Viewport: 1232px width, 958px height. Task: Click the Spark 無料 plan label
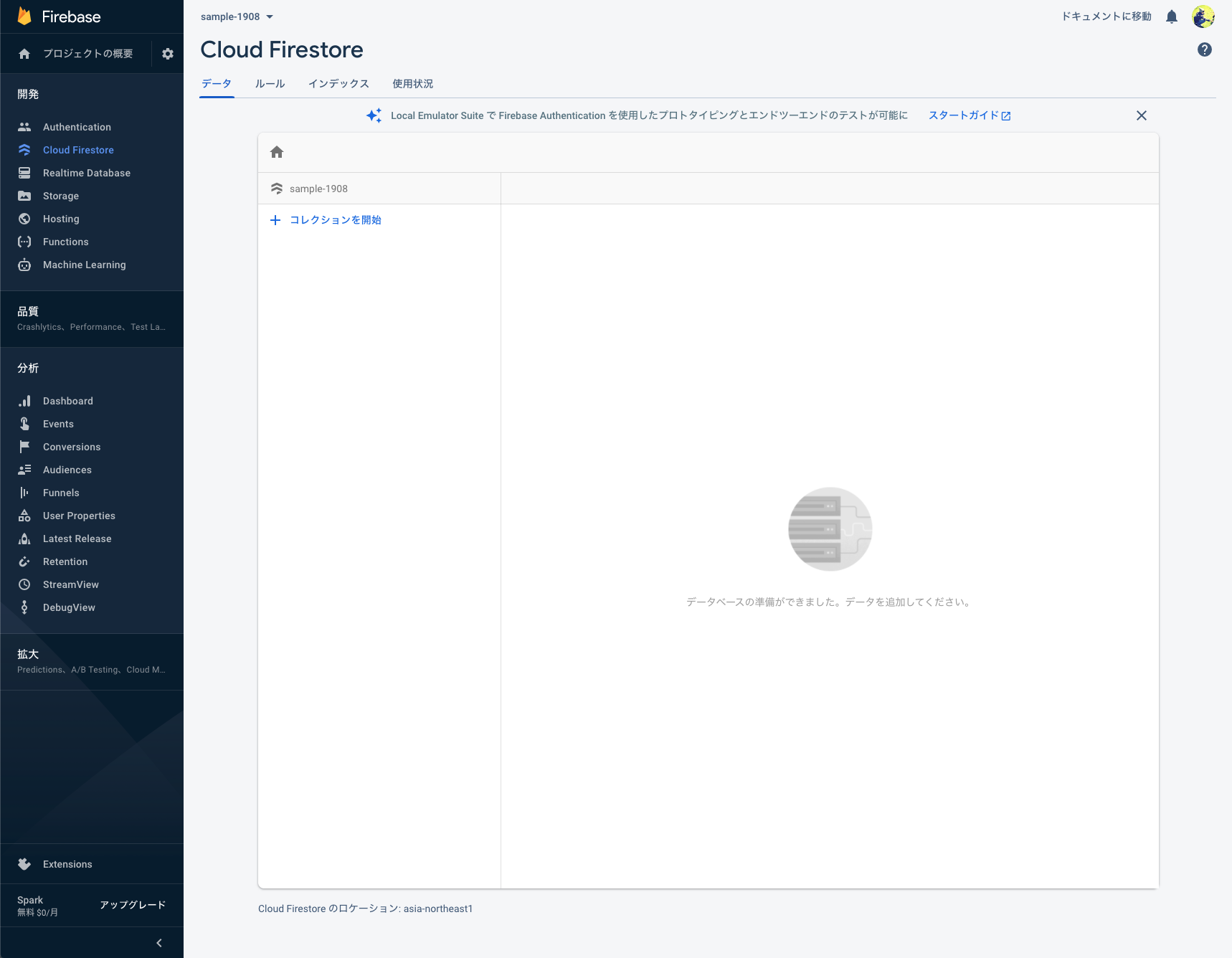[x=38, y=906]
